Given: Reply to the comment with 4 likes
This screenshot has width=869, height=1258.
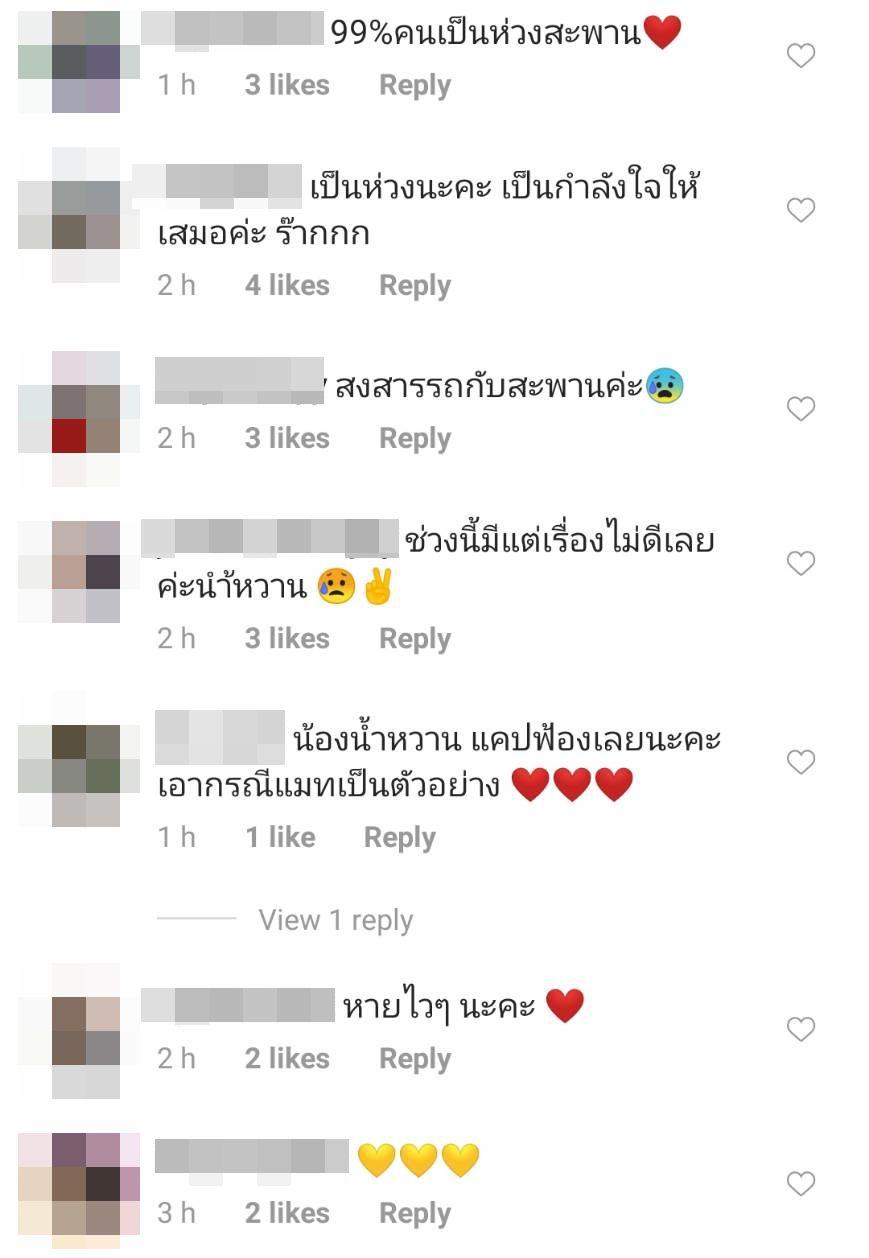Looking at the screenshot, I should (x=414, y=286).
